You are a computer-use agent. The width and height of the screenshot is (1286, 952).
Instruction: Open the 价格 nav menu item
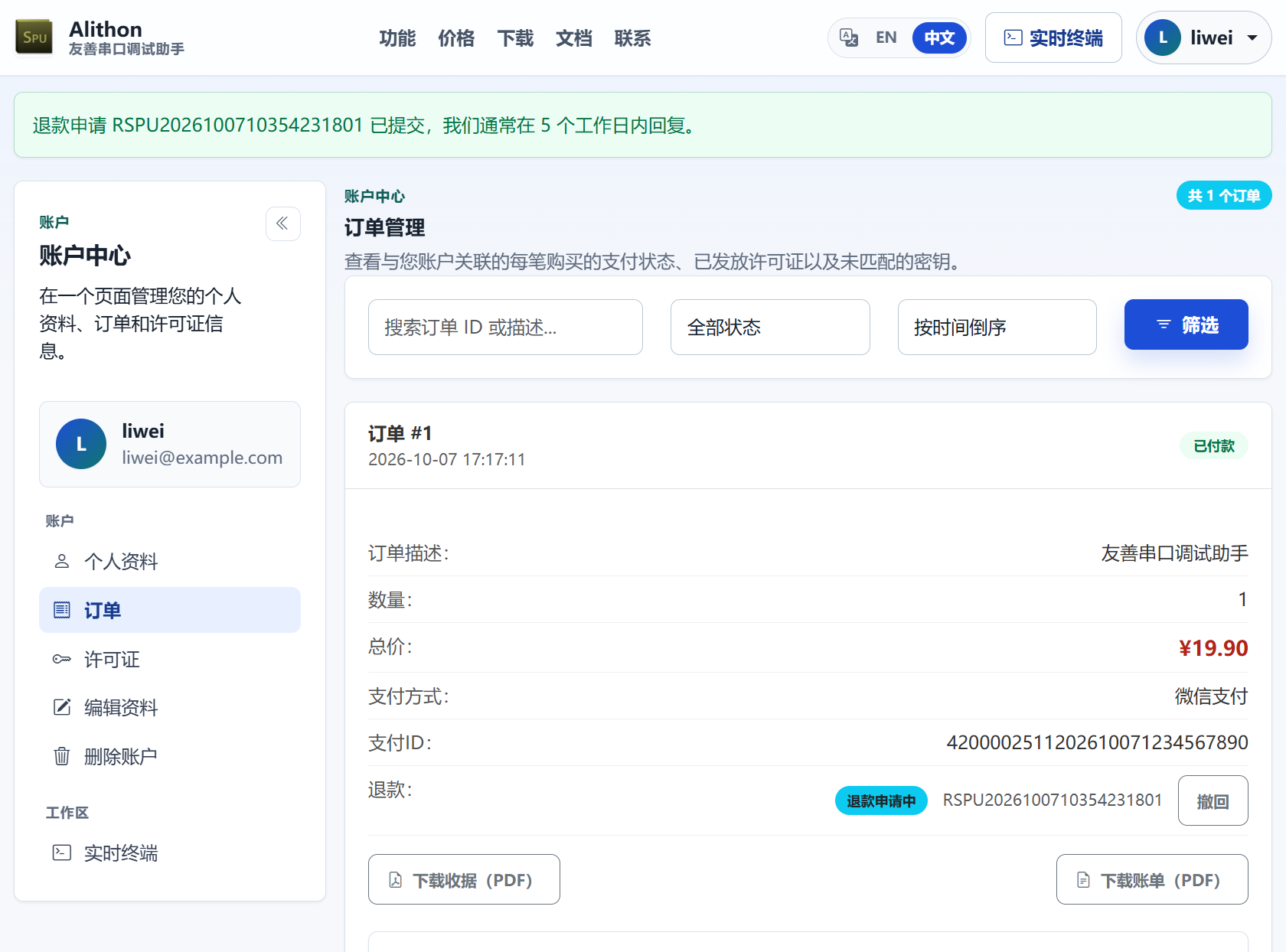pos(456,38)
